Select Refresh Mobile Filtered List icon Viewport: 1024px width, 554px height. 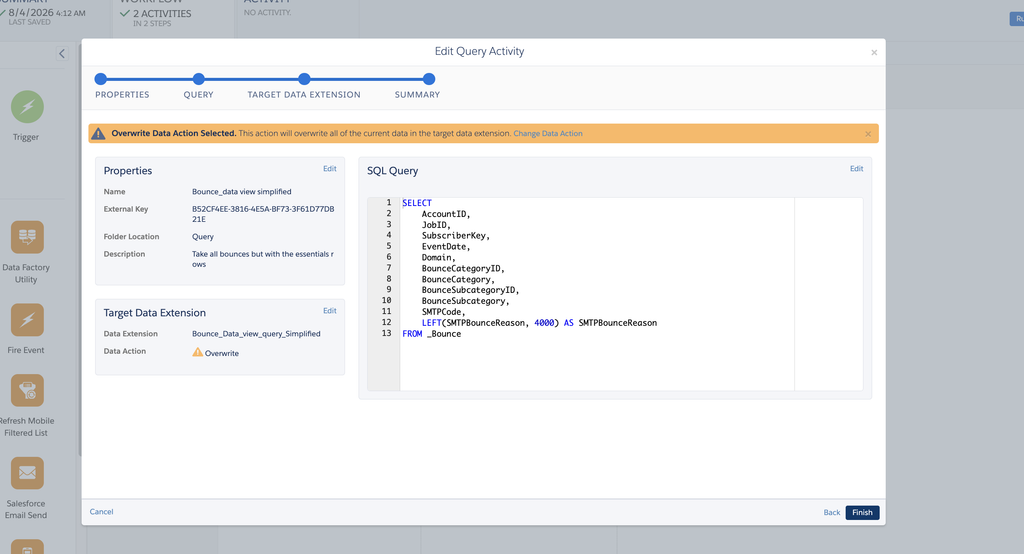[27, 391]
